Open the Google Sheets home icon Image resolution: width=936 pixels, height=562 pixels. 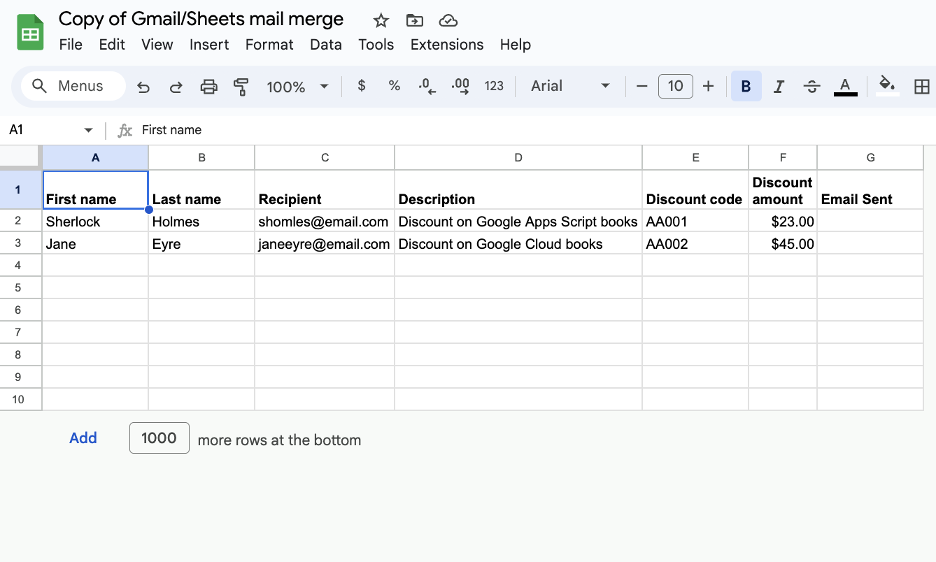(x=30, y=32)
